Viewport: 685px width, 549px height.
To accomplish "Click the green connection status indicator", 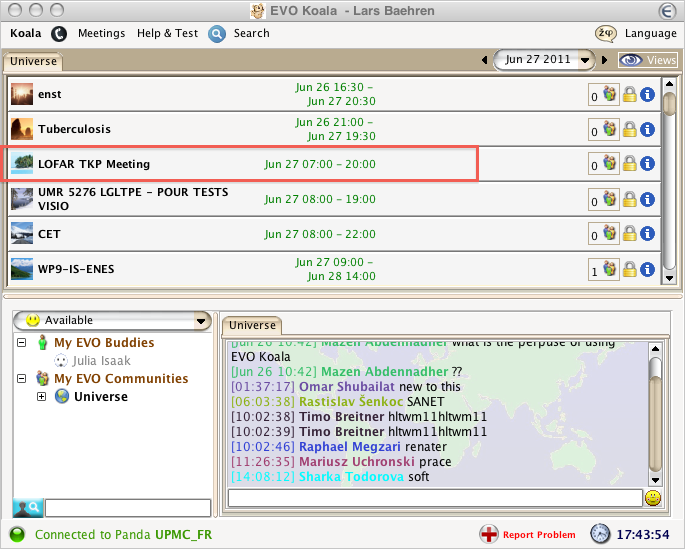I will [x=18, y=535].
